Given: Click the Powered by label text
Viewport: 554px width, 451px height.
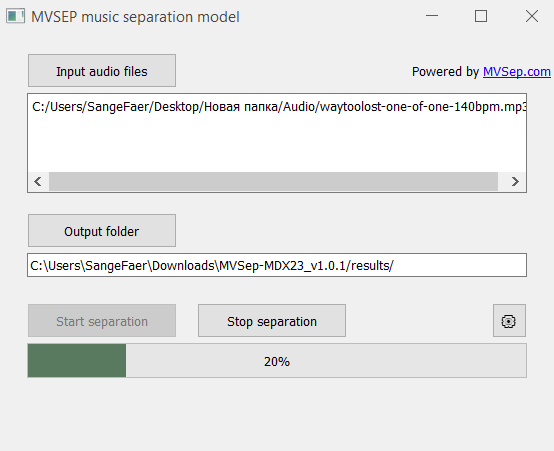Looking at the screenshot, I should pos(446,72).
